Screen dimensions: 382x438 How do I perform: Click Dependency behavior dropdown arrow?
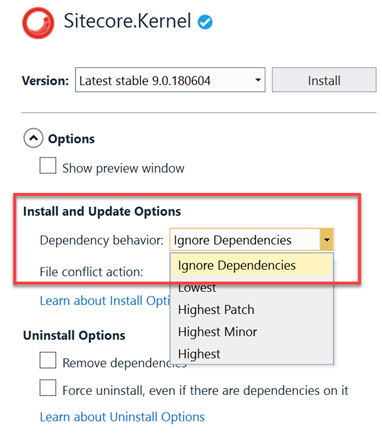327,239
